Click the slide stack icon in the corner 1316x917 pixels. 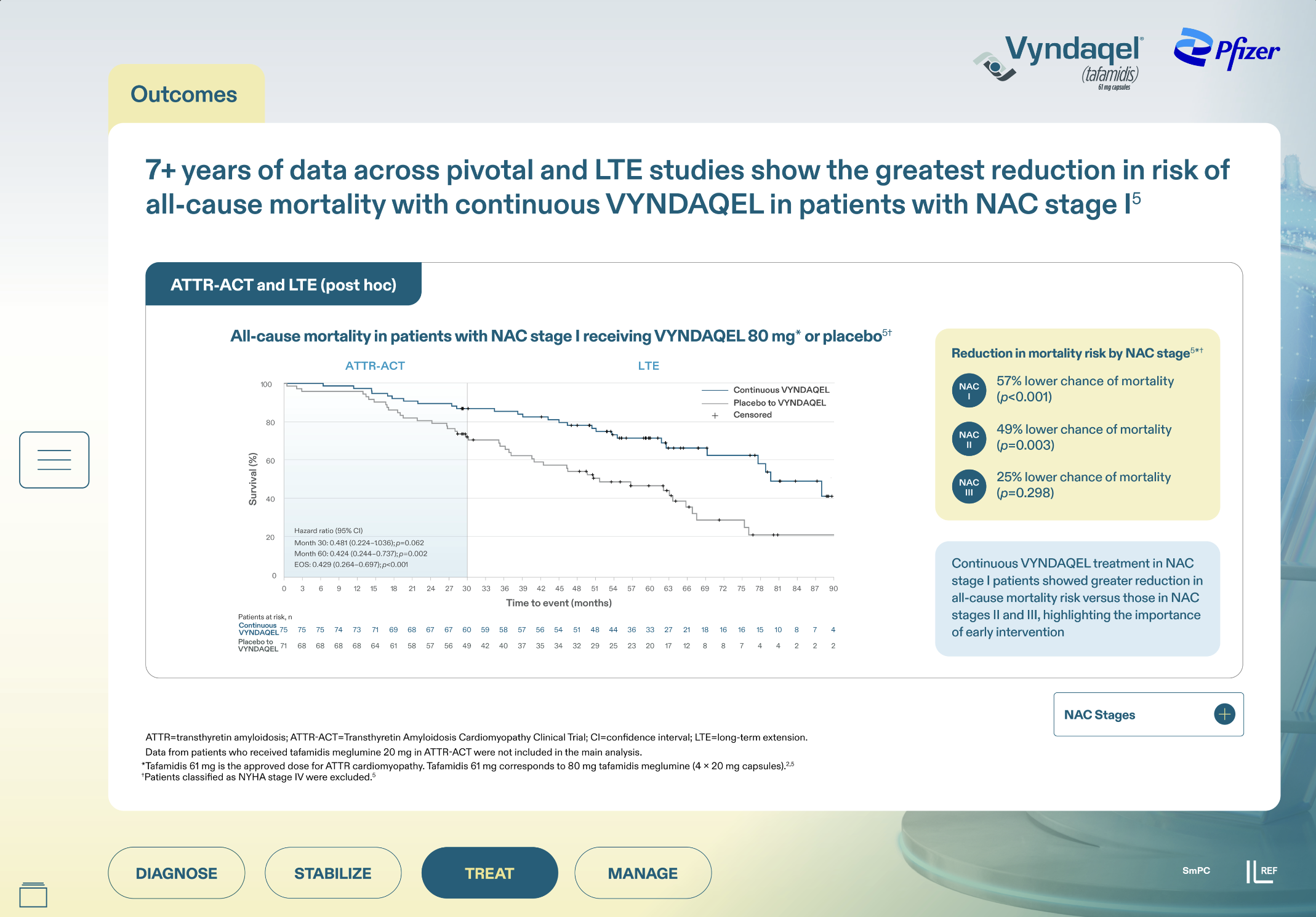pos(33,895)
